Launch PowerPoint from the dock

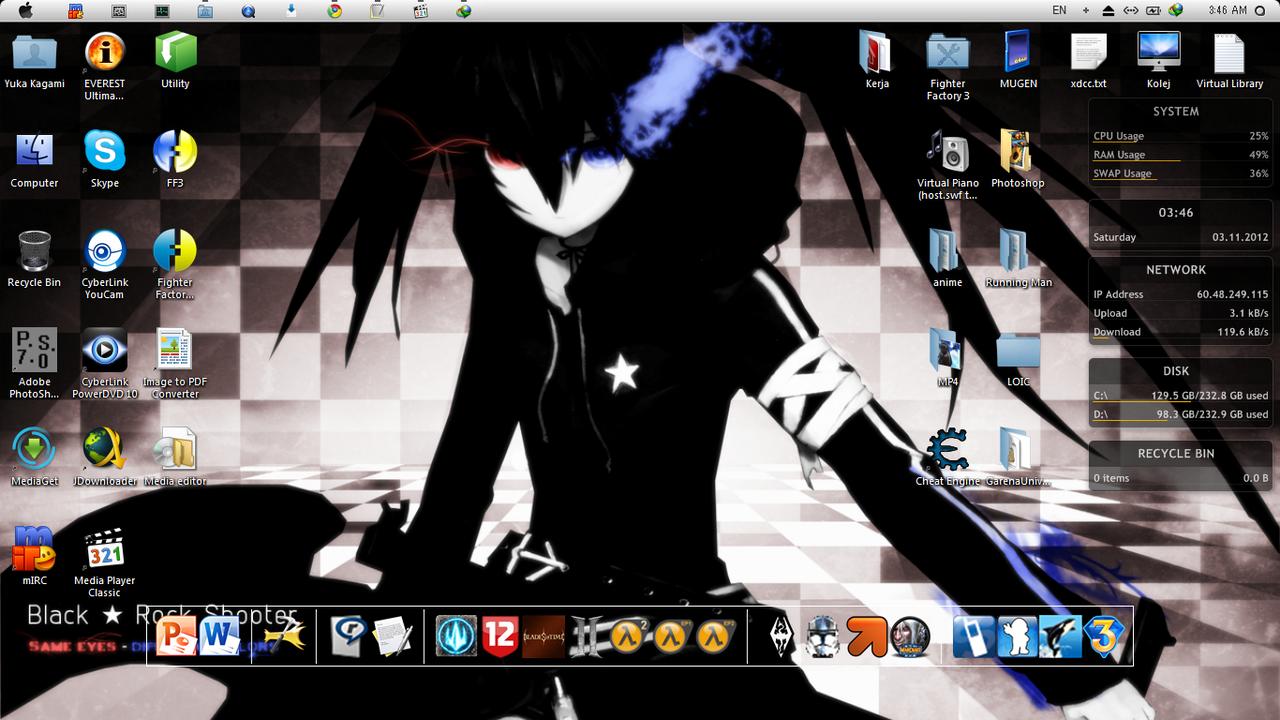click(x=178, y=636)
